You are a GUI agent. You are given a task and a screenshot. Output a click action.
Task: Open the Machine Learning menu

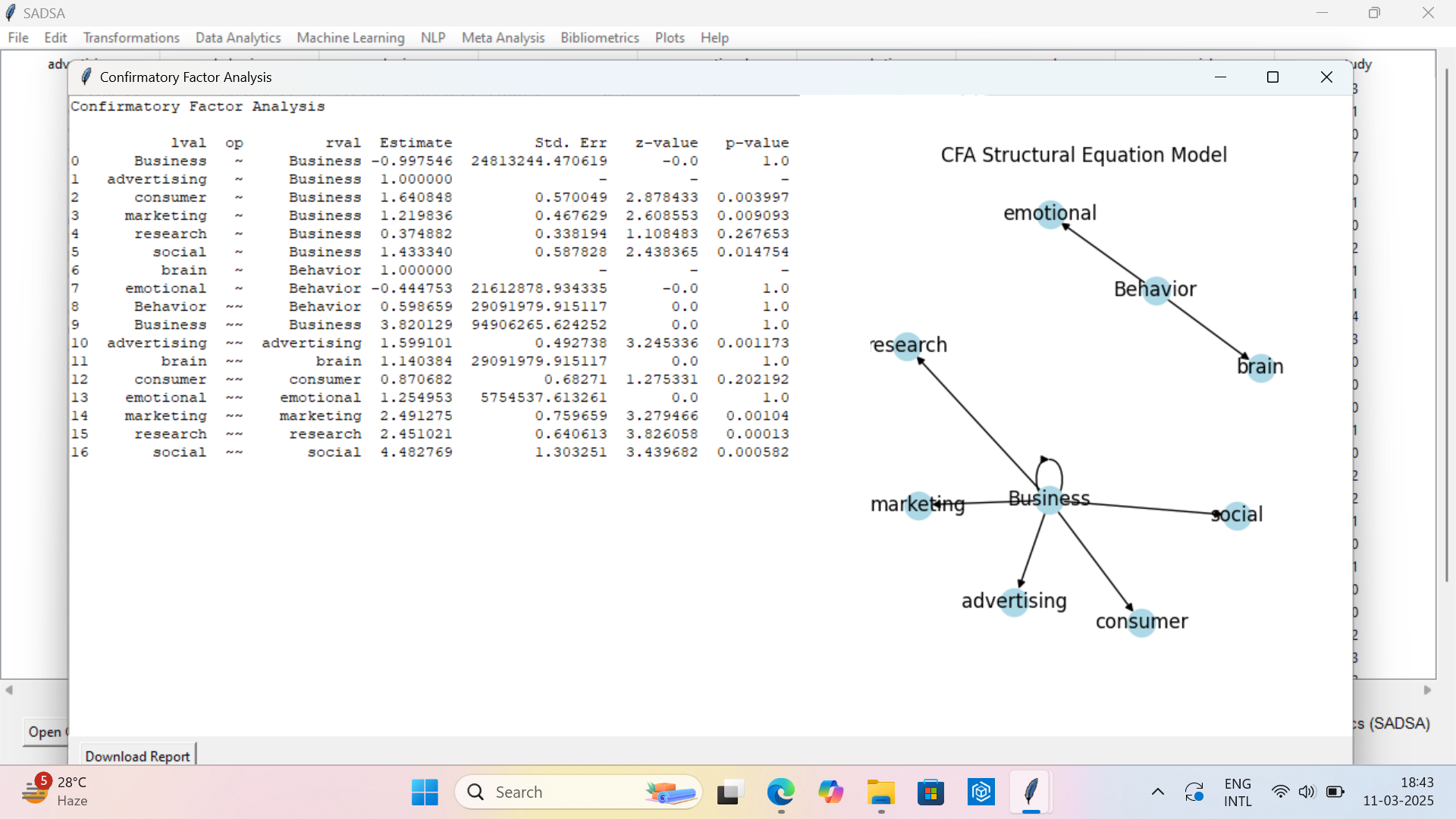350,38
